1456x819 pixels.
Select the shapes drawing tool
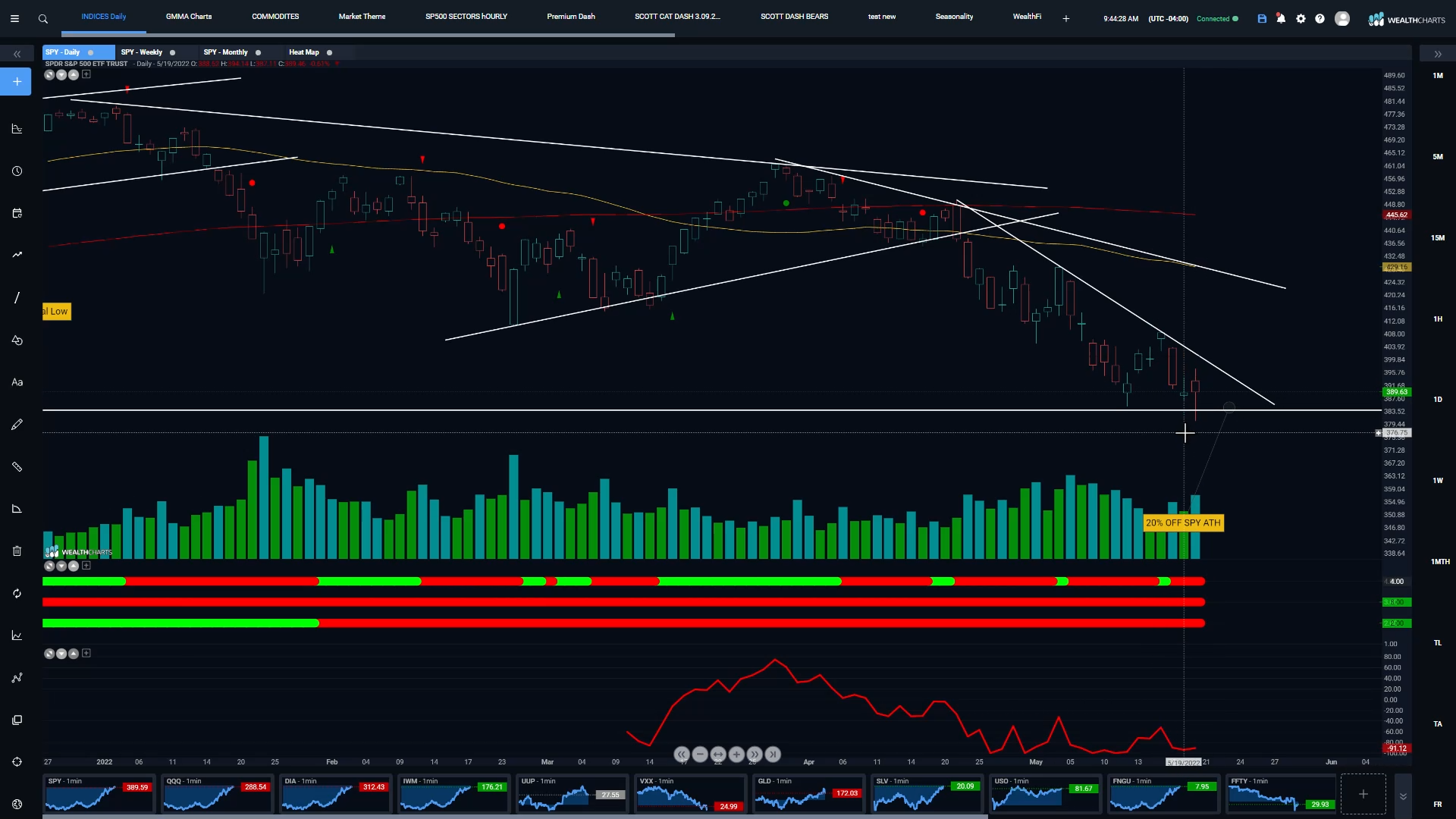[x=17, y=340]
